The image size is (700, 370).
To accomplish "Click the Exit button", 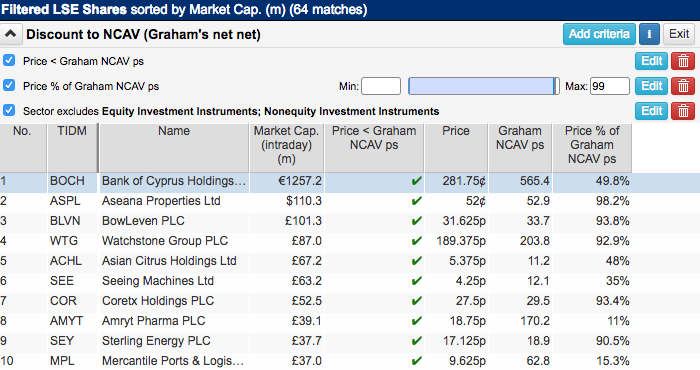I will pos(679,34).
